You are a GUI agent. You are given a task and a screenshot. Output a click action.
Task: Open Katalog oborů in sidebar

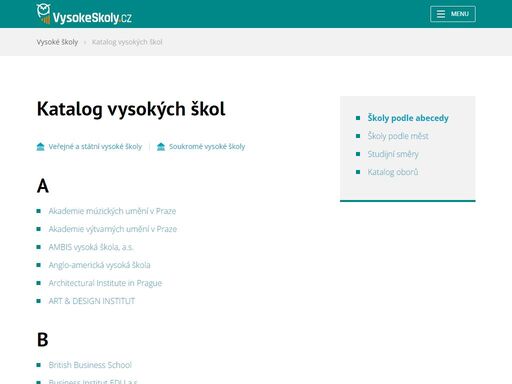[x=393, y=172]
